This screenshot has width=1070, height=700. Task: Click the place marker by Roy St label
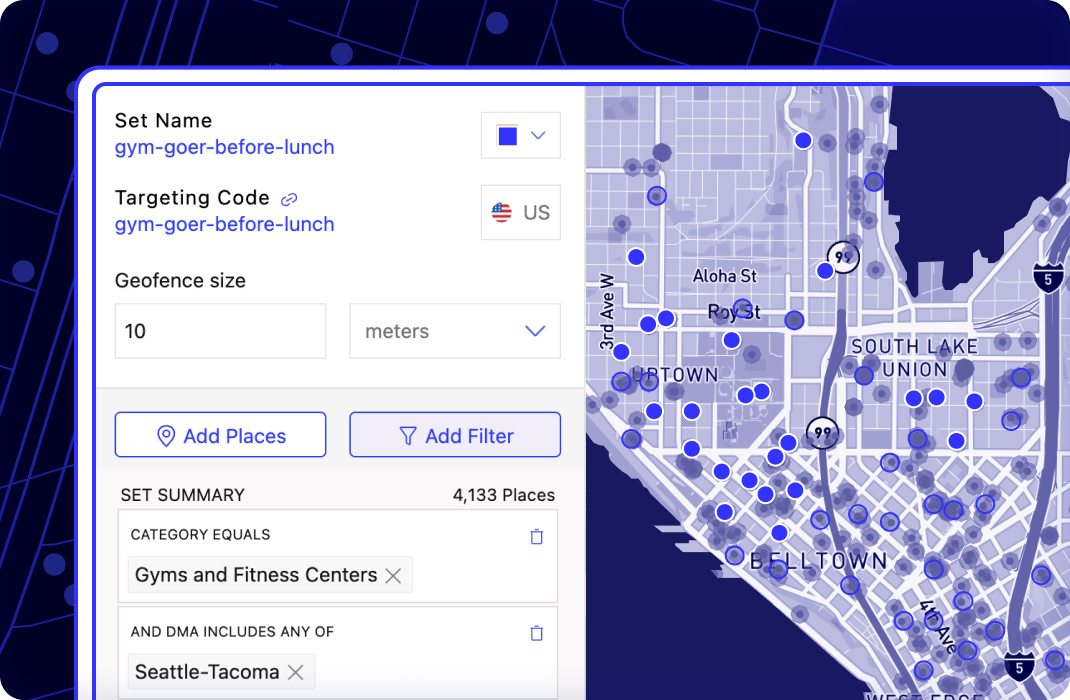742,308
